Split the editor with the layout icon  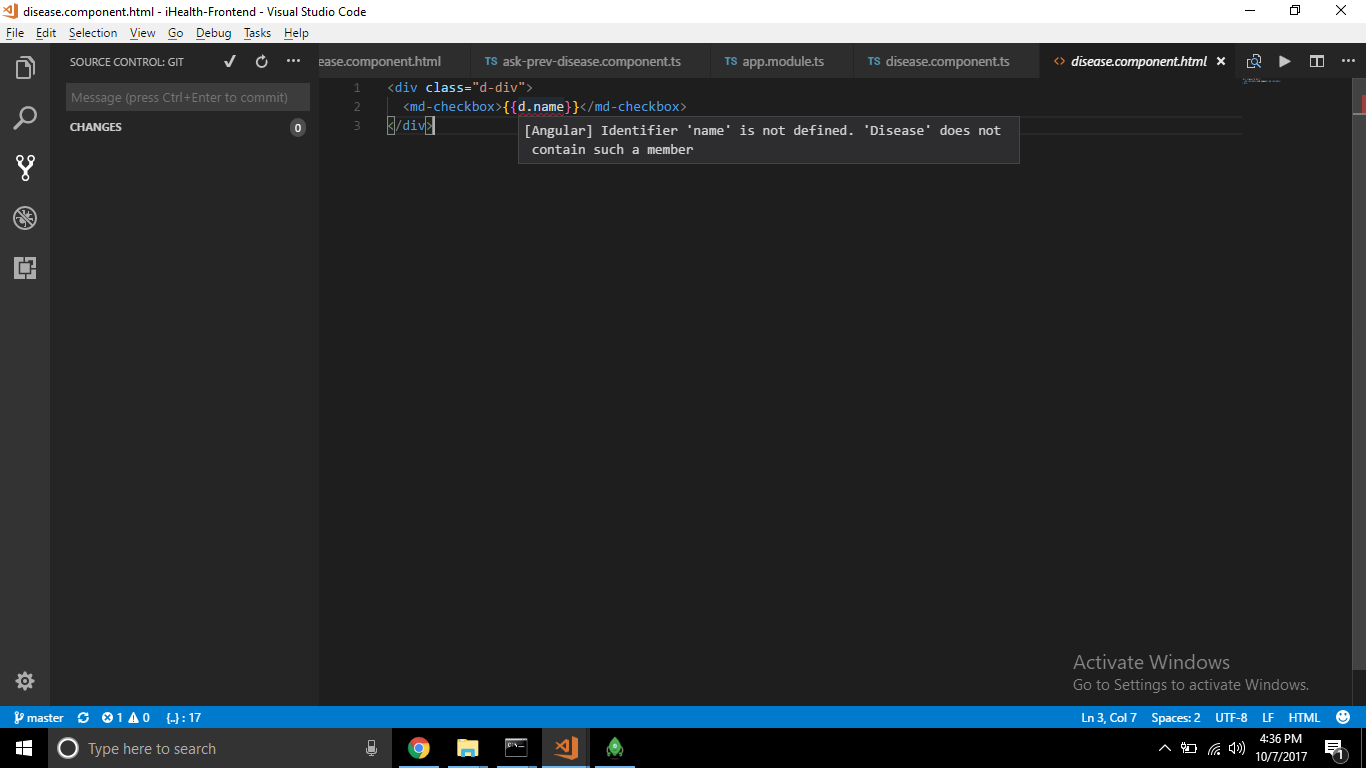point(1317,61)
